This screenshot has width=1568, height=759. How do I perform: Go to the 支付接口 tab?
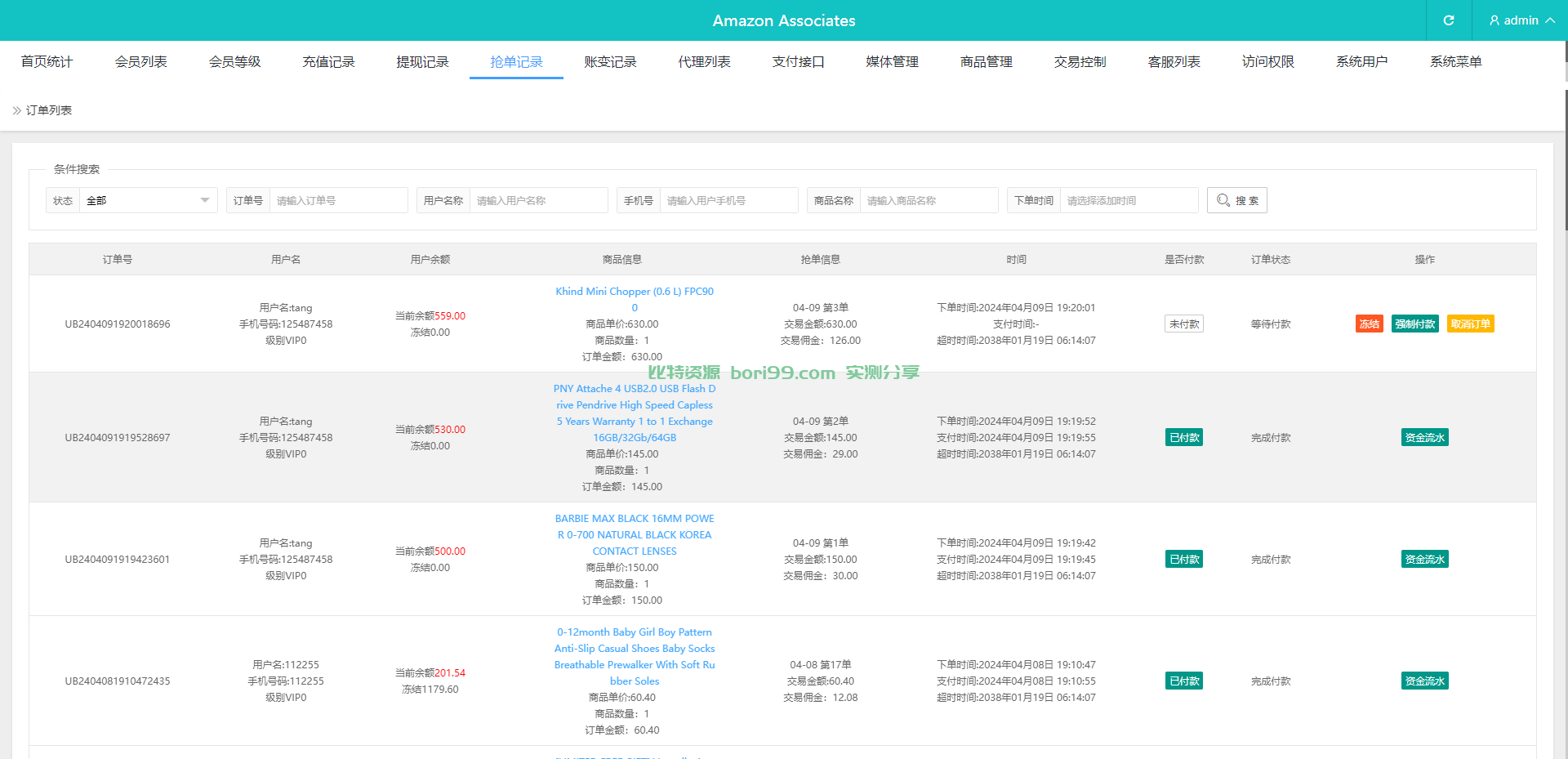[x=798, y=62]
